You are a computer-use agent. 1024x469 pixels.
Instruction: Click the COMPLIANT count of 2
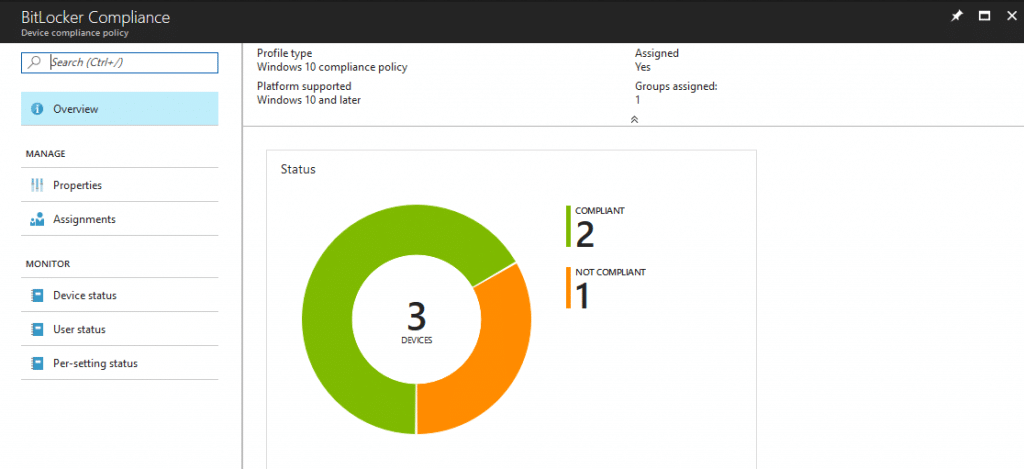[x=584, y=234]
